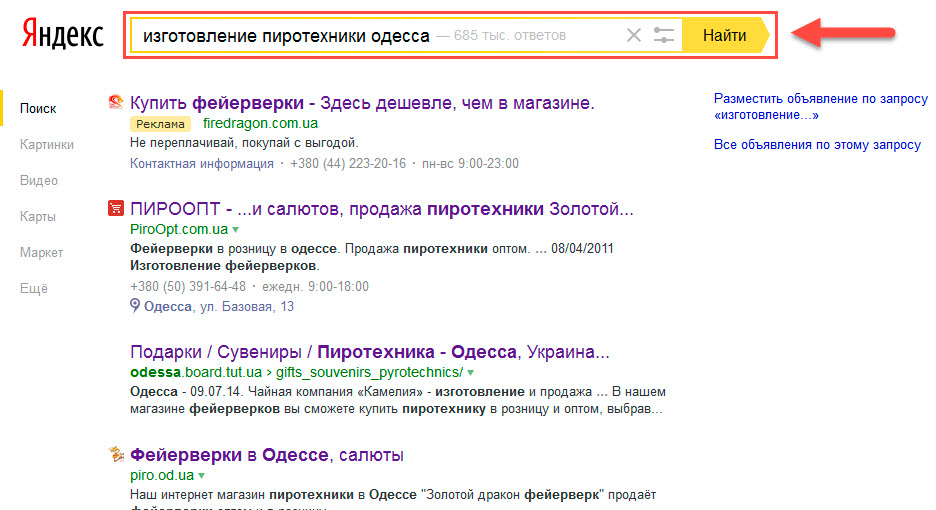Click the piro.od.ua result favicon
The width and height of the screenshot is (936, 510).
coord(116,454)
